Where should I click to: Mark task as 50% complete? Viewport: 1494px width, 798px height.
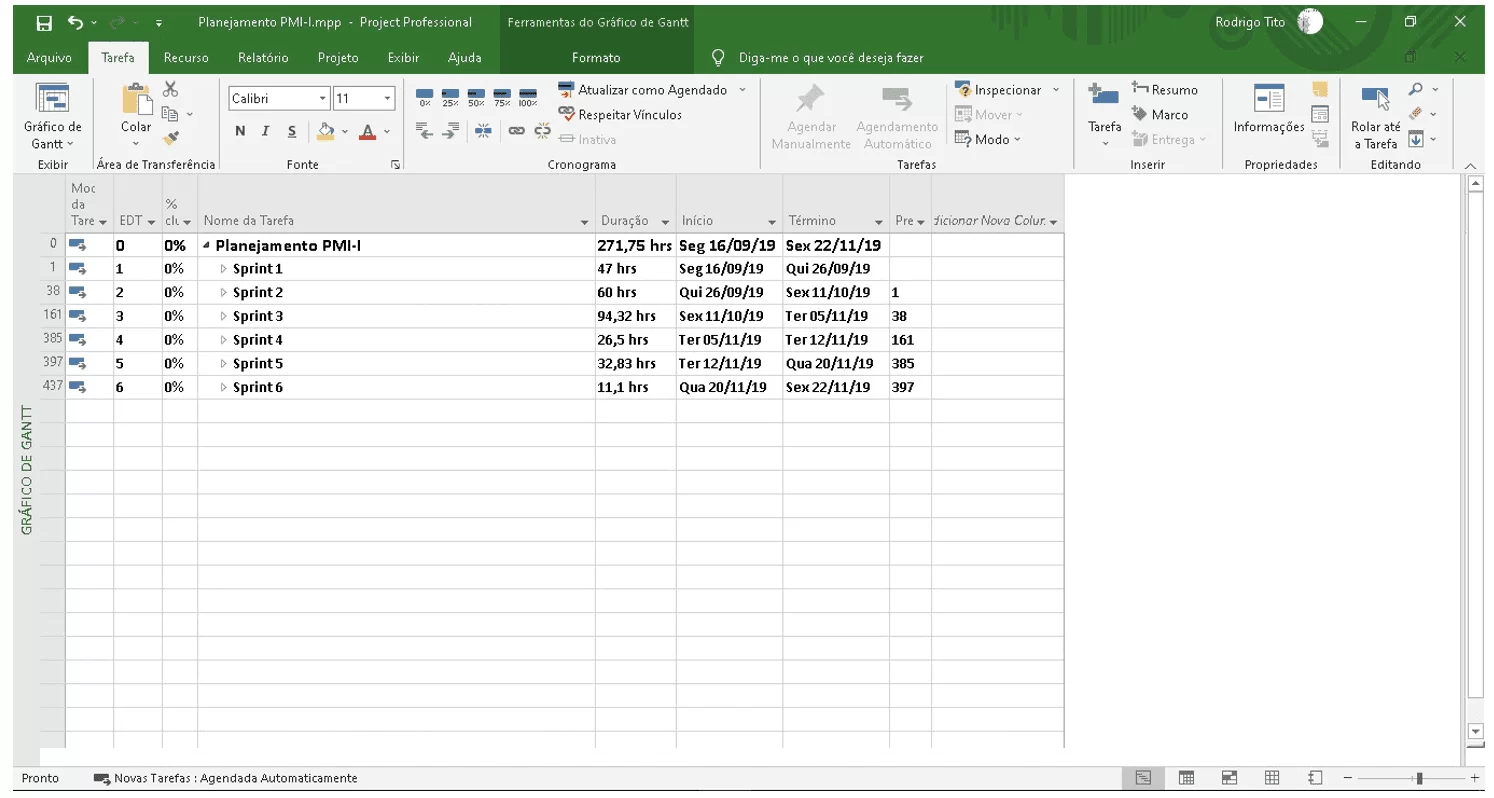[x=476, y=97]
